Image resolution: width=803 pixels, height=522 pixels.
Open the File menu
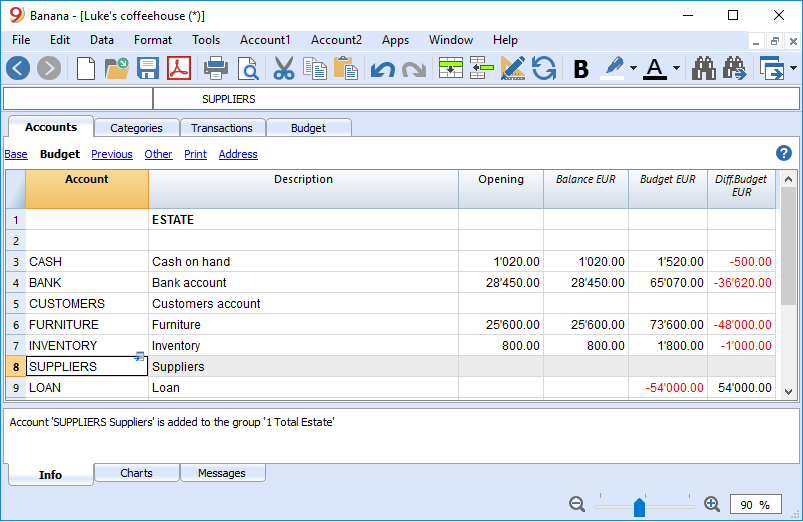[x=21, y=40]
